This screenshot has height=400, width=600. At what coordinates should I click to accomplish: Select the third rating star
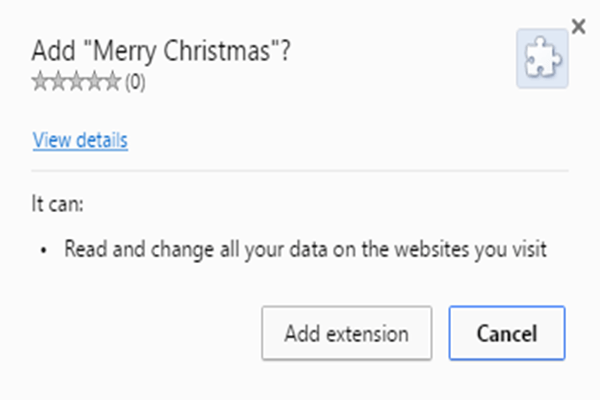(76, 83)
